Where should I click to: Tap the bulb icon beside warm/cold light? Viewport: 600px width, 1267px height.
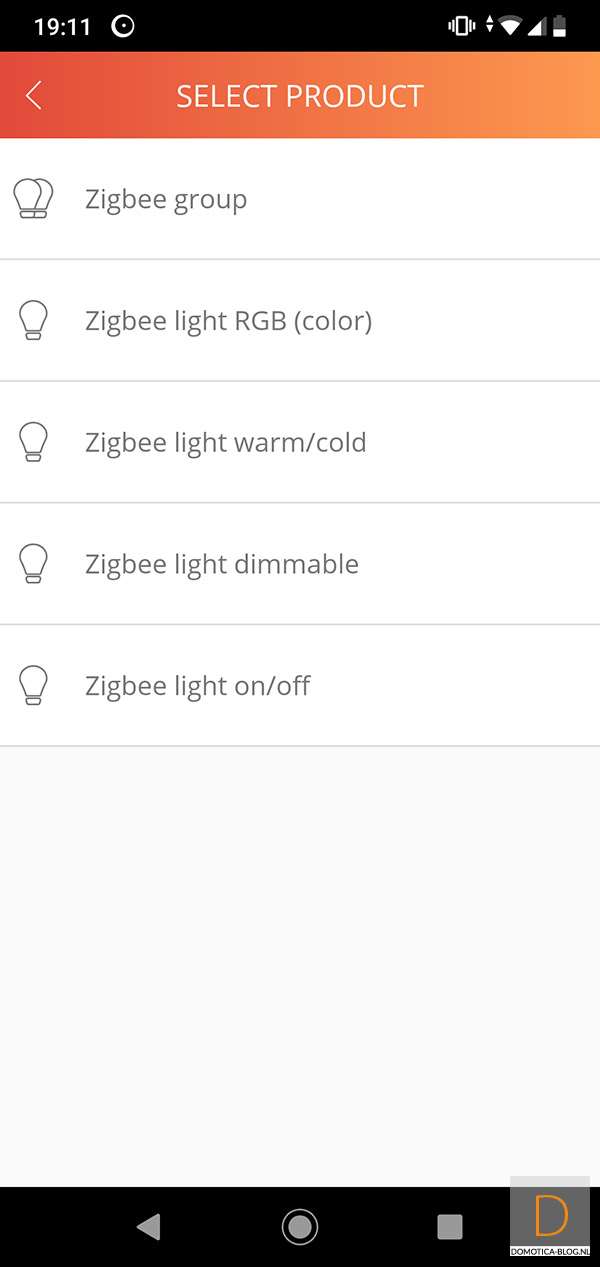33,442
